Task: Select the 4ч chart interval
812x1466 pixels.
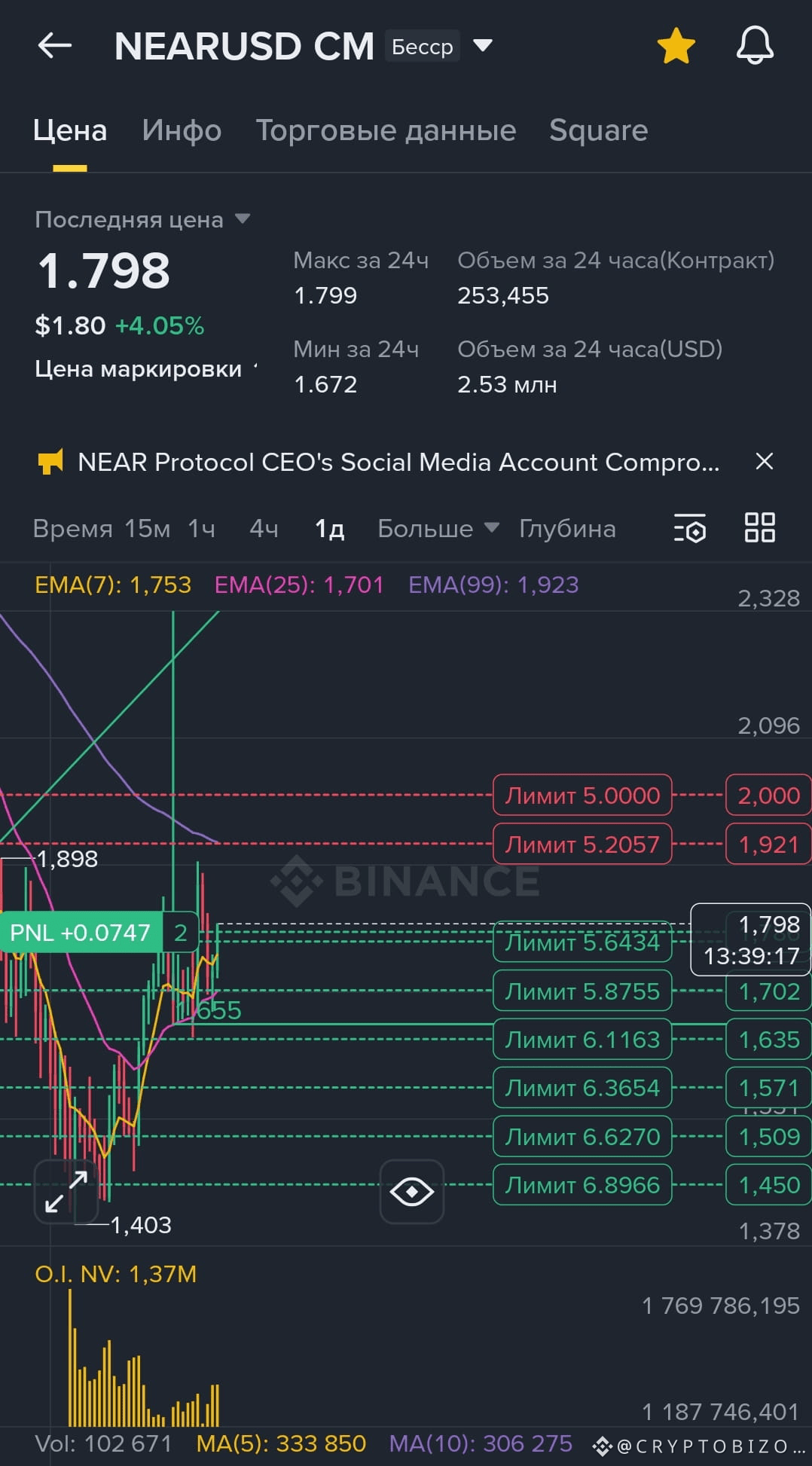Action: click(264, 529)
